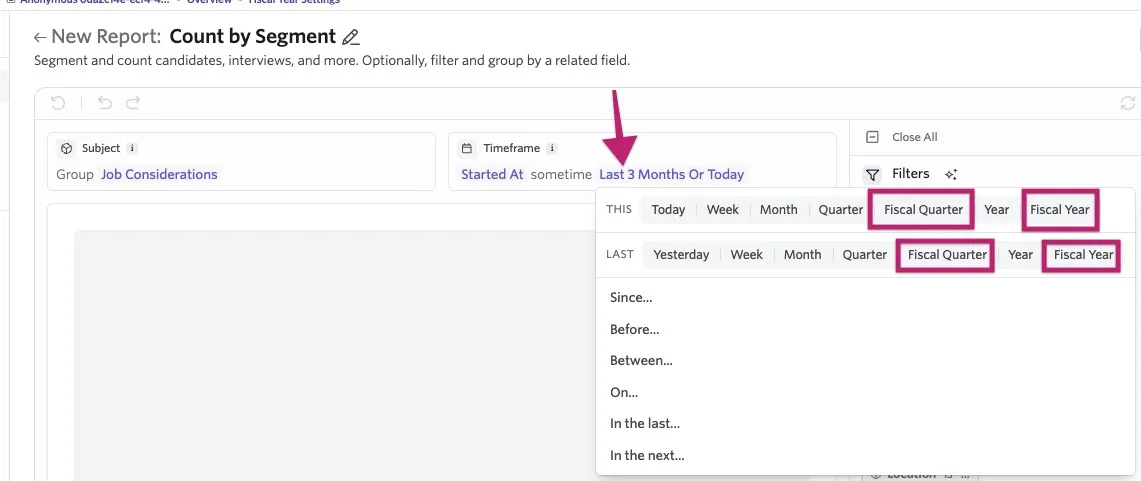Select Fiscal Year in the LAST row
This screenshot has height=481, width=1141.
[1082, 255]
